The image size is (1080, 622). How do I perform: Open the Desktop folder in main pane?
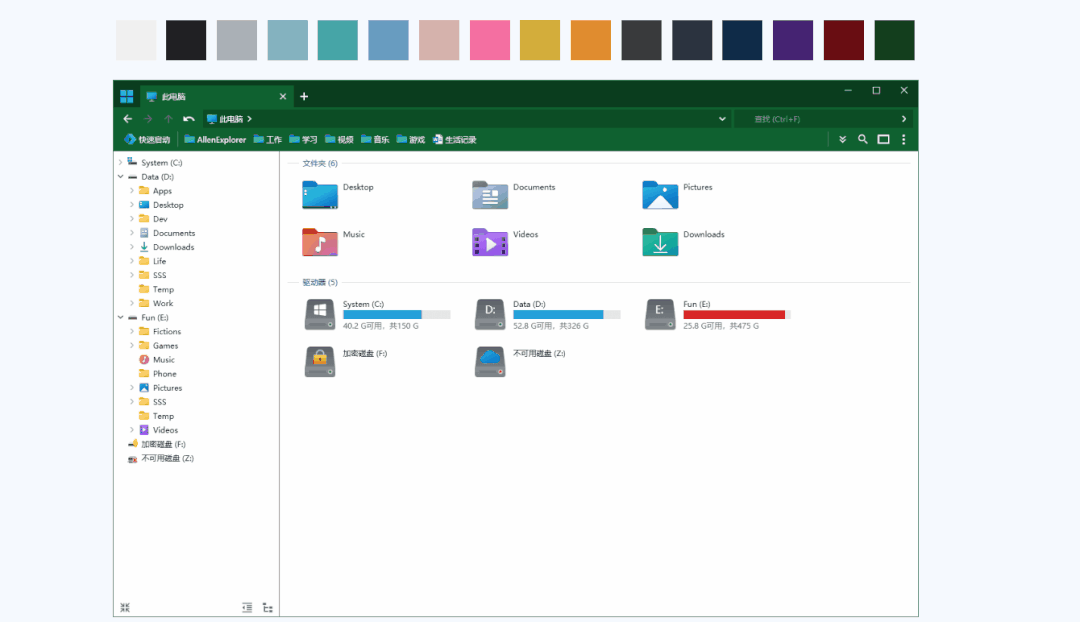tap(320, 194)
